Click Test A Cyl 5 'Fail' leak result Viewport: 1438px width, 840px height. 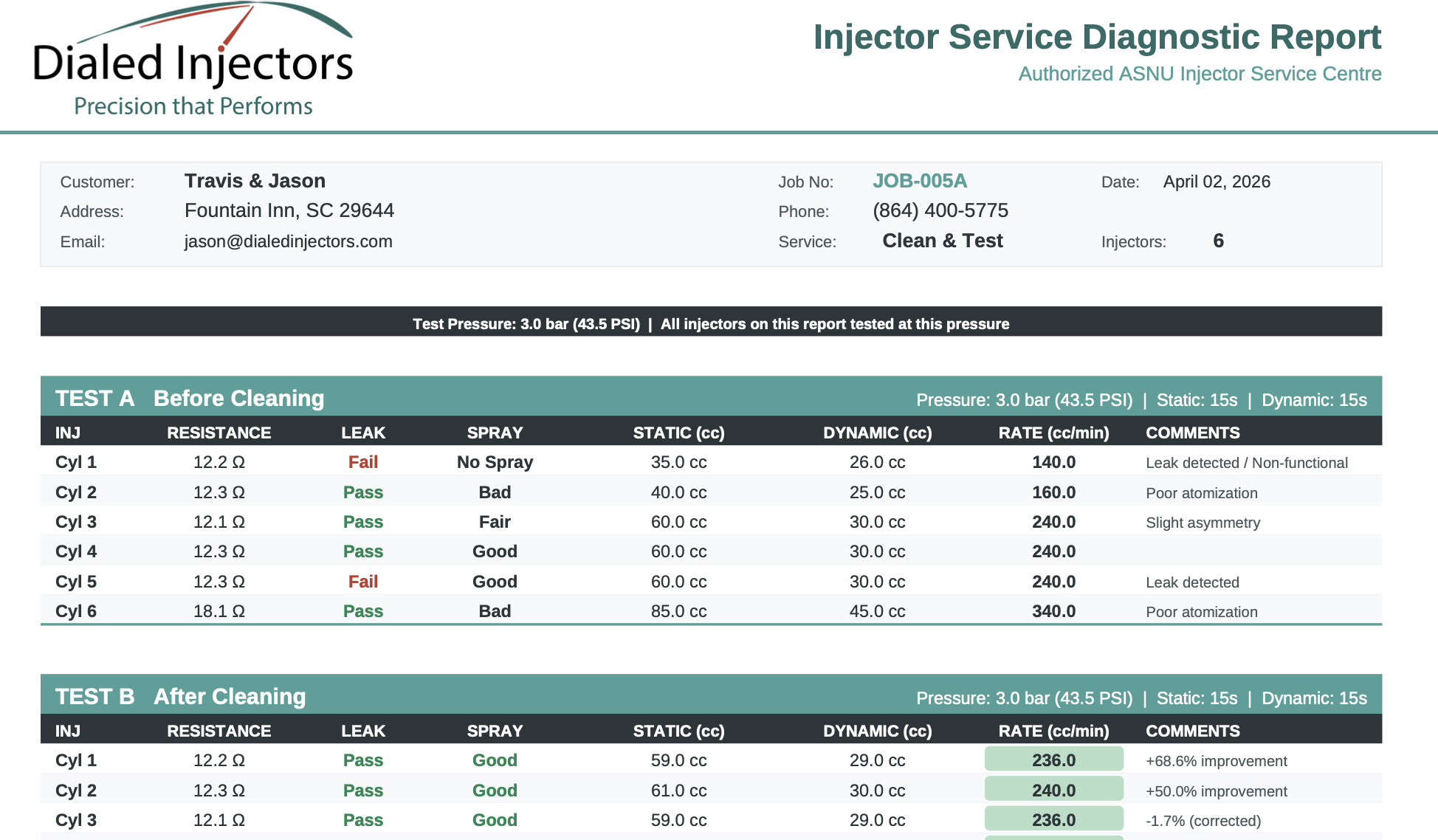(x=363, y=582)
